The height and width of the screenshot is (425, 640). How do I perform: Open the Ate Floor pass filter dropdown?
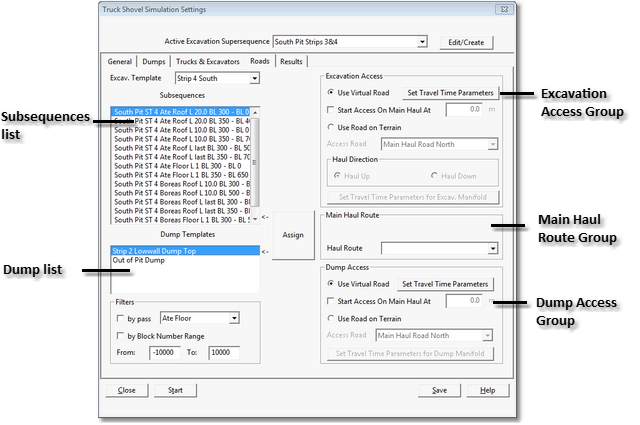pos(234,318)
